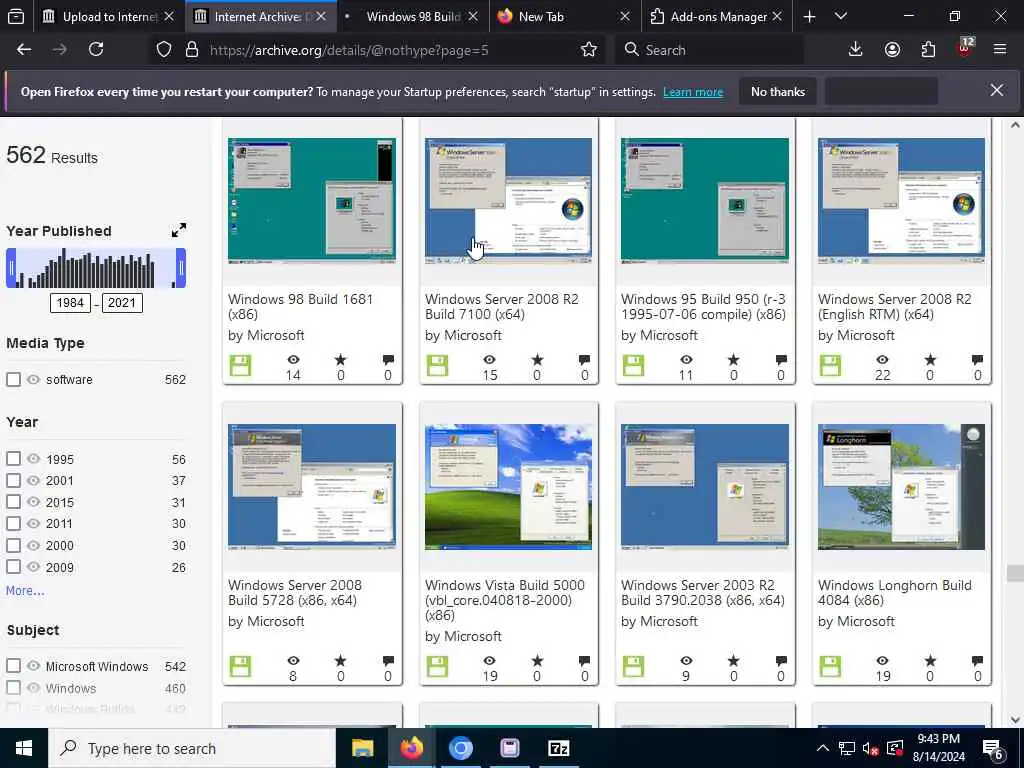The height and width of the screenshot is (768, 1024).
Task: Check the 1995 year filter
Action: (x=13, y=458)
